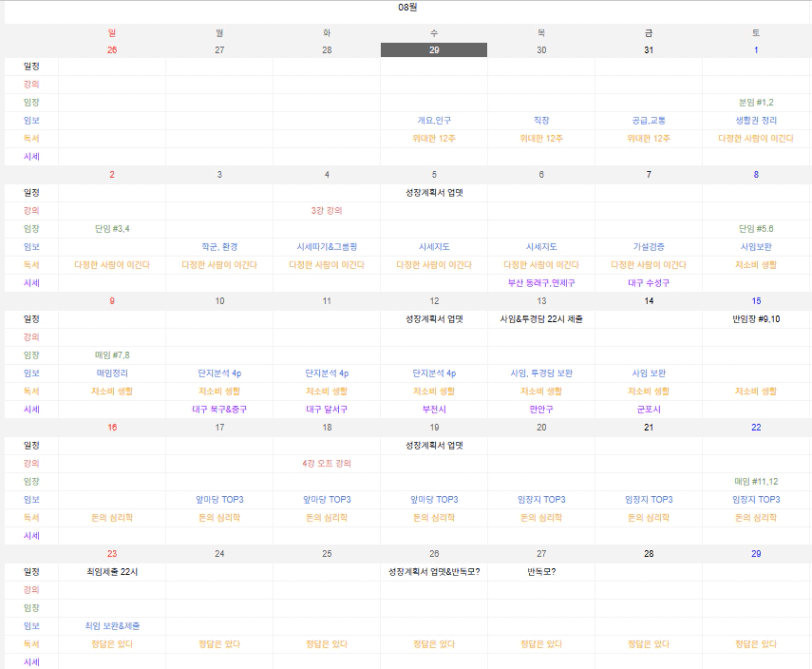This screenshot has width=812, height=669.
Task: Select the '단임 #5,6' cell
Action: 756,229
